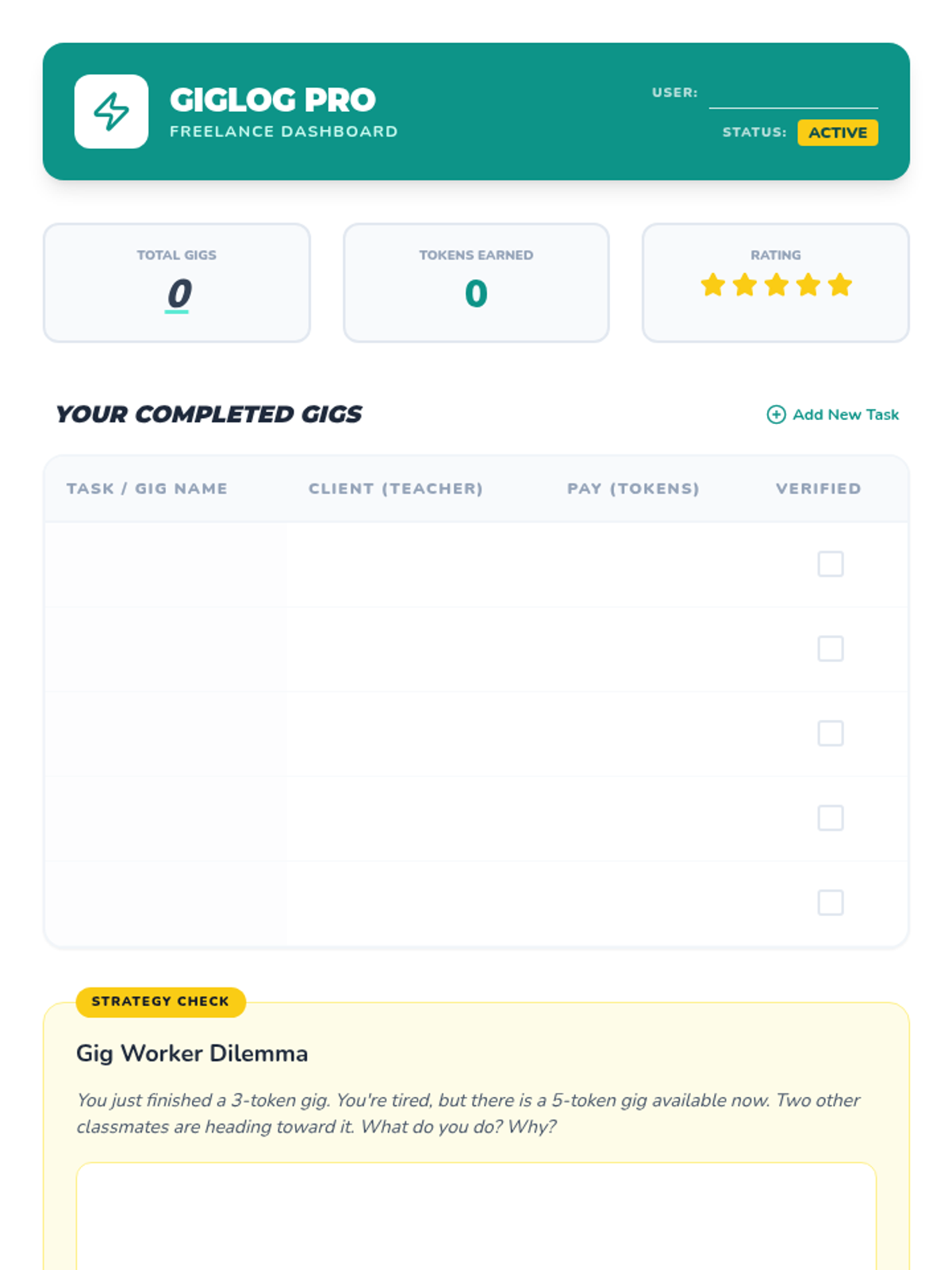
Task: Click the Gig Worker Dilemma answer box
Action: 476,1216
